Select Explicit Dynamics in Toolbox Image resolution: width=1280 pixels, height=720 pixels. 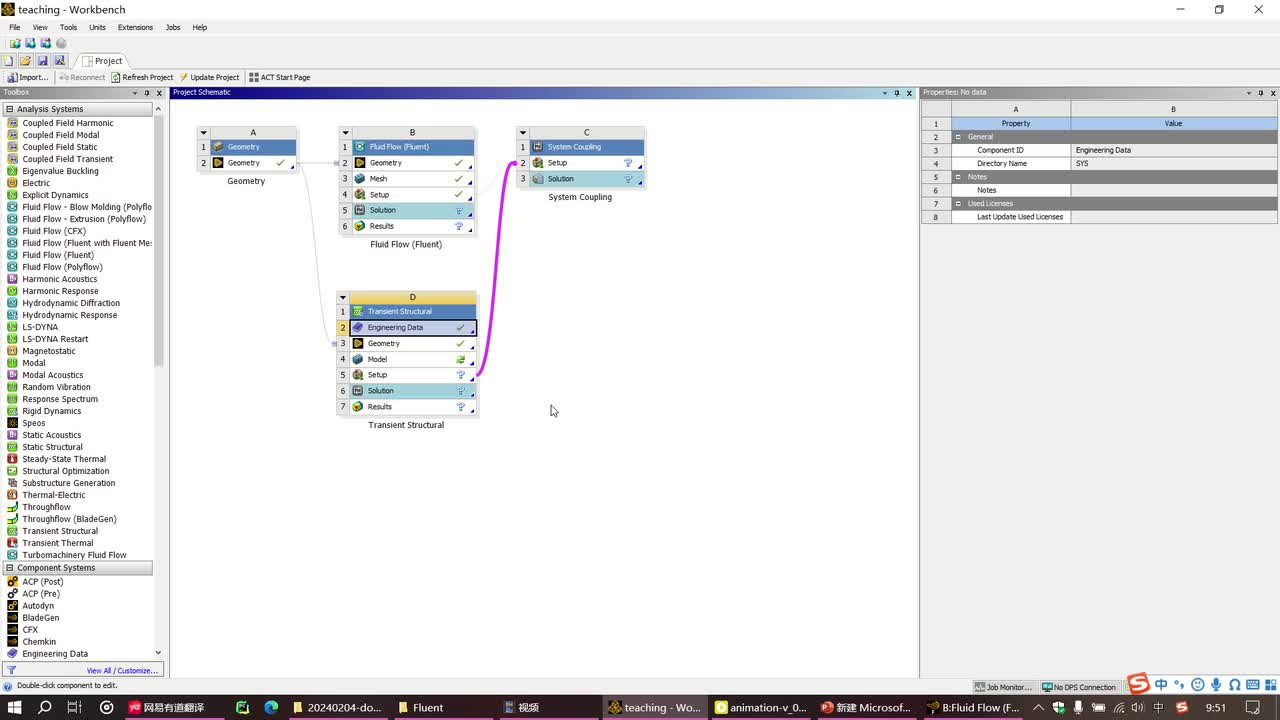point(55,195)
